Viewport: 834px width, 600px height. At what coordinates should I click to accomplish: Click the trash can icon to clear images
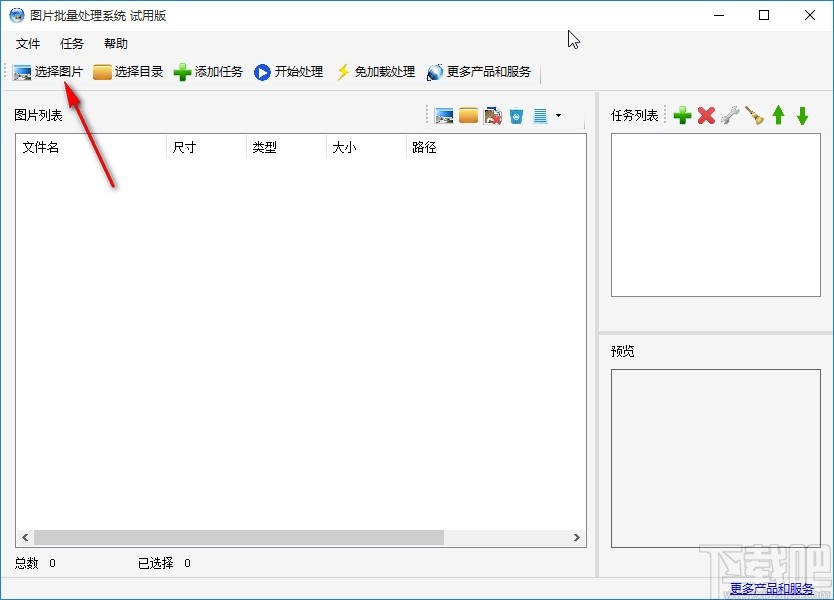[517, 114]
